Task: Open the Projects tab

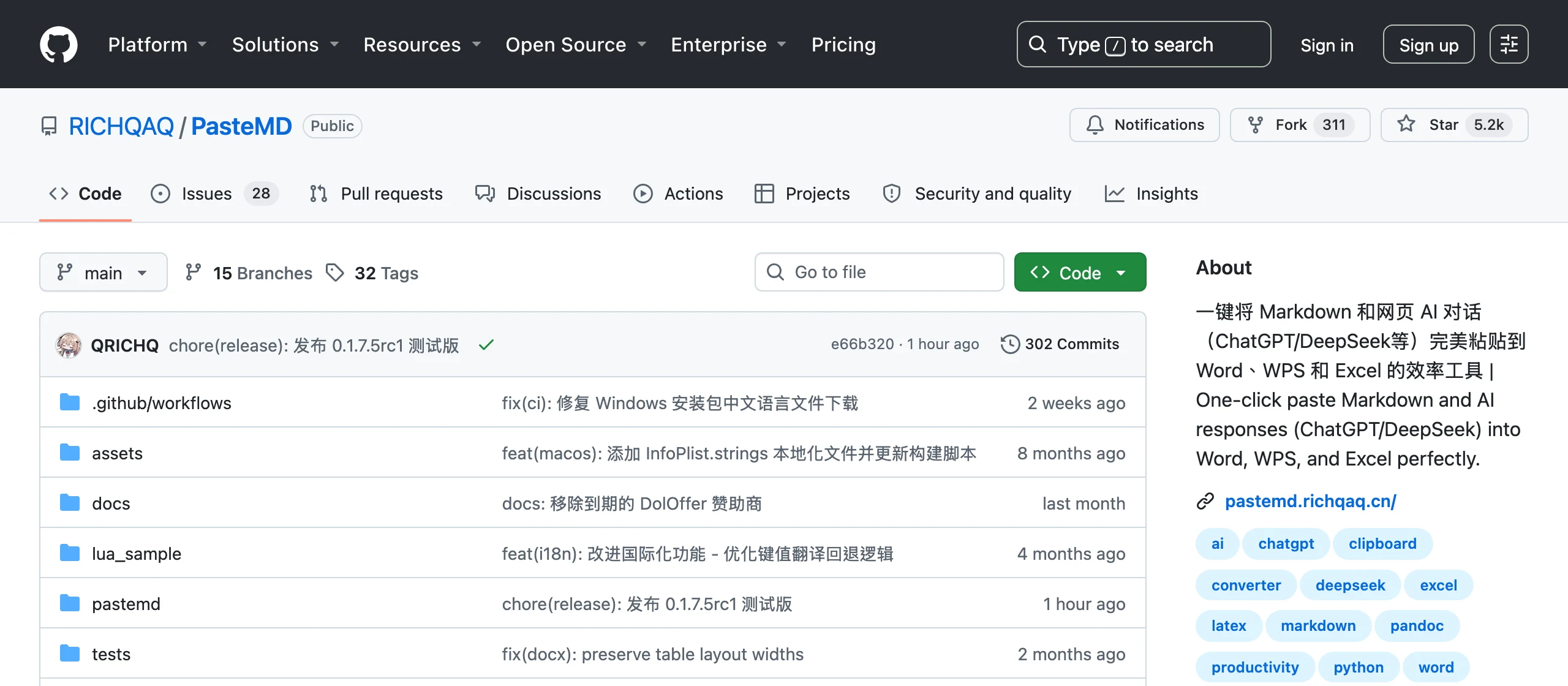Action: click(802, 194)
